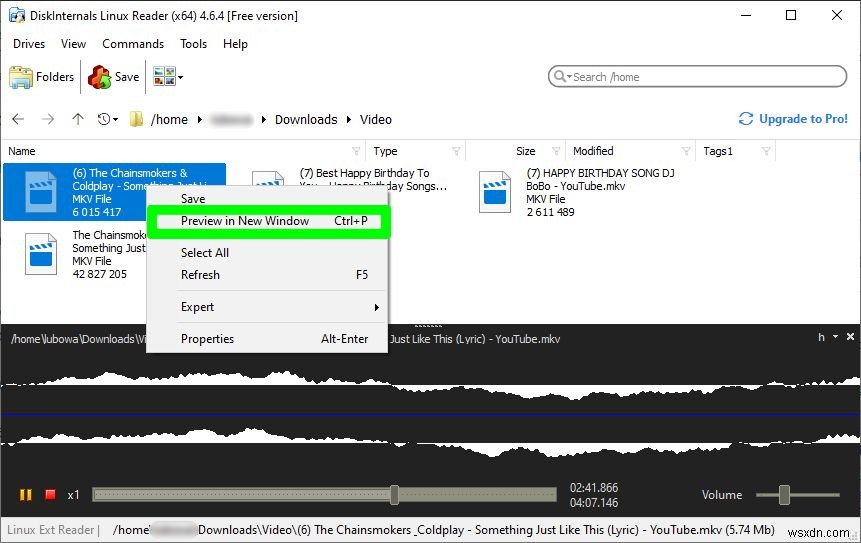This screenshot has width=861, height=543.
Task: Select Best Happy Birthday To You file
Action: pos(373,180)
